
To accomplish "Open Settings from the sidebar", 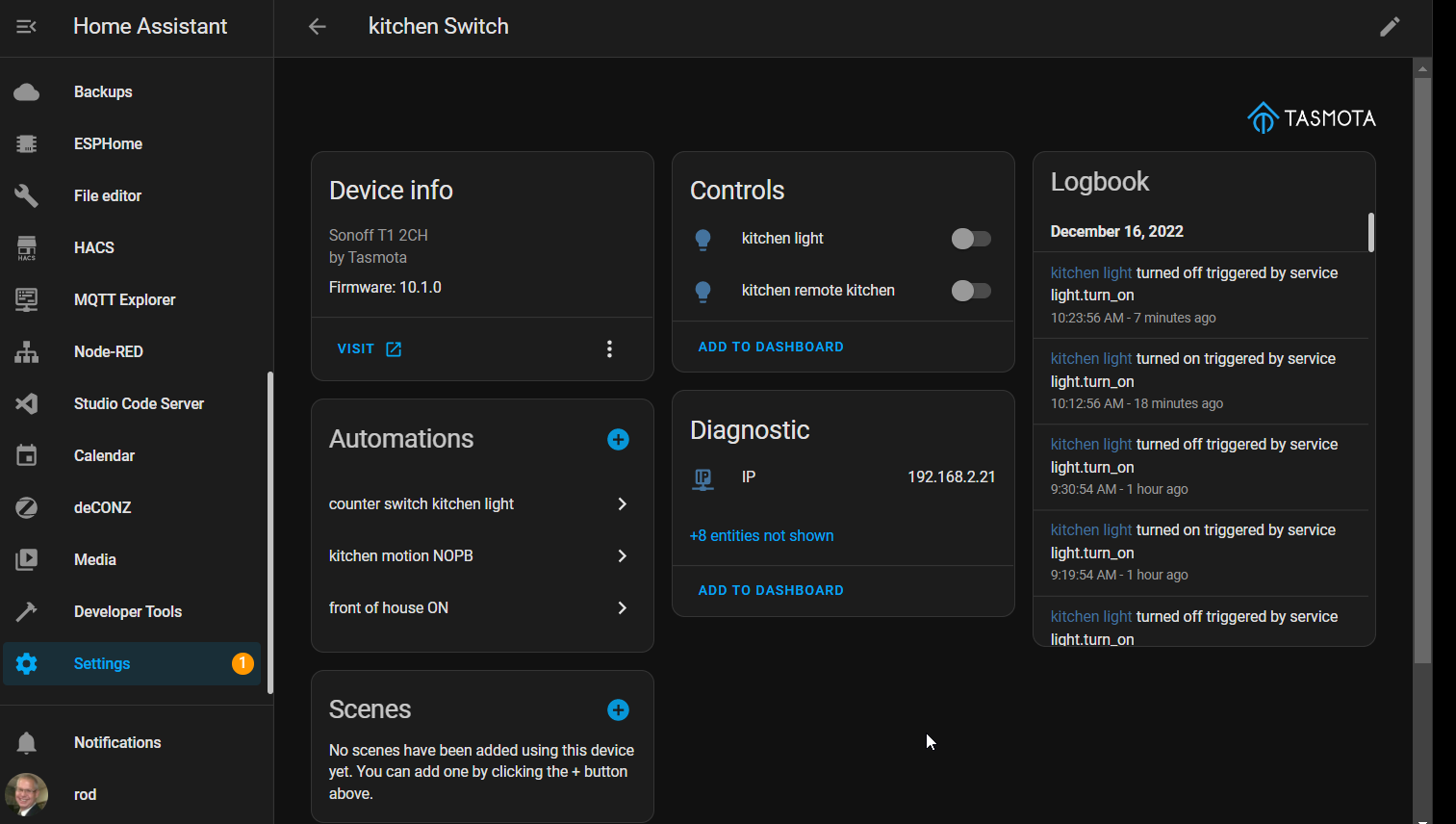I will click(101, 663).
